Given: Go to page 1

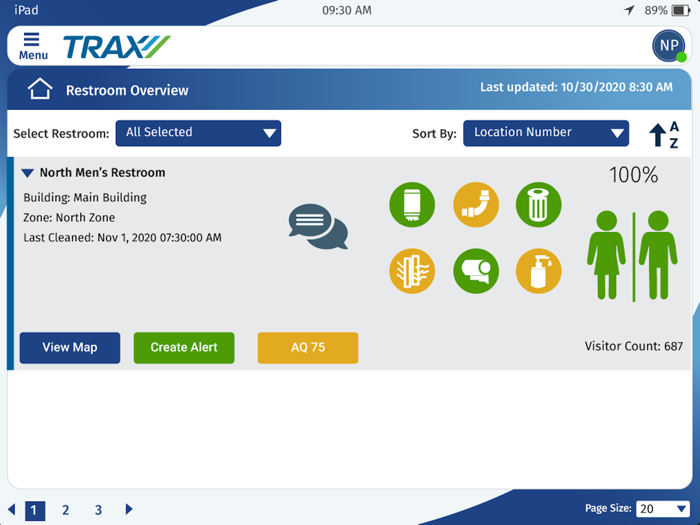Looking at the screenshot, I should point(35,510).
